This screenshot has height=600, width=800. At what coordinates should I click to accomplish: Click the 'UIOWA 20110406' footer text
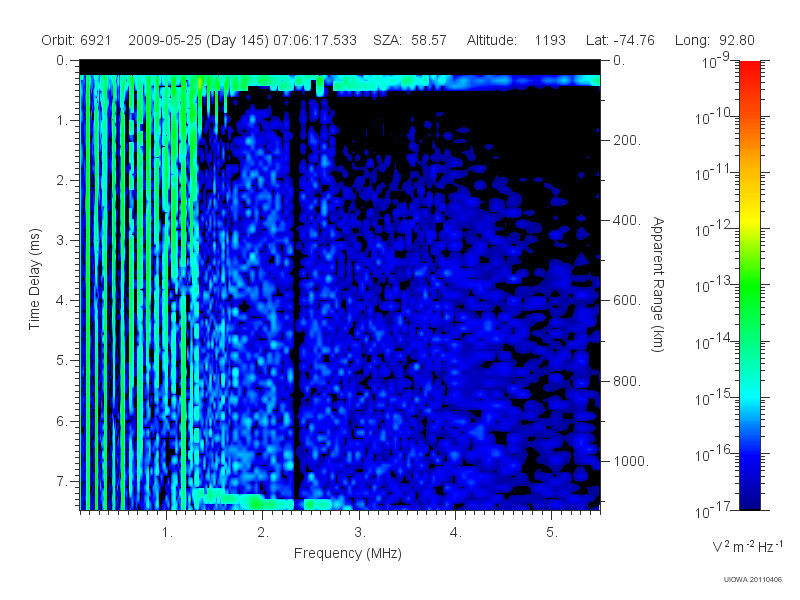click(753, 580)
